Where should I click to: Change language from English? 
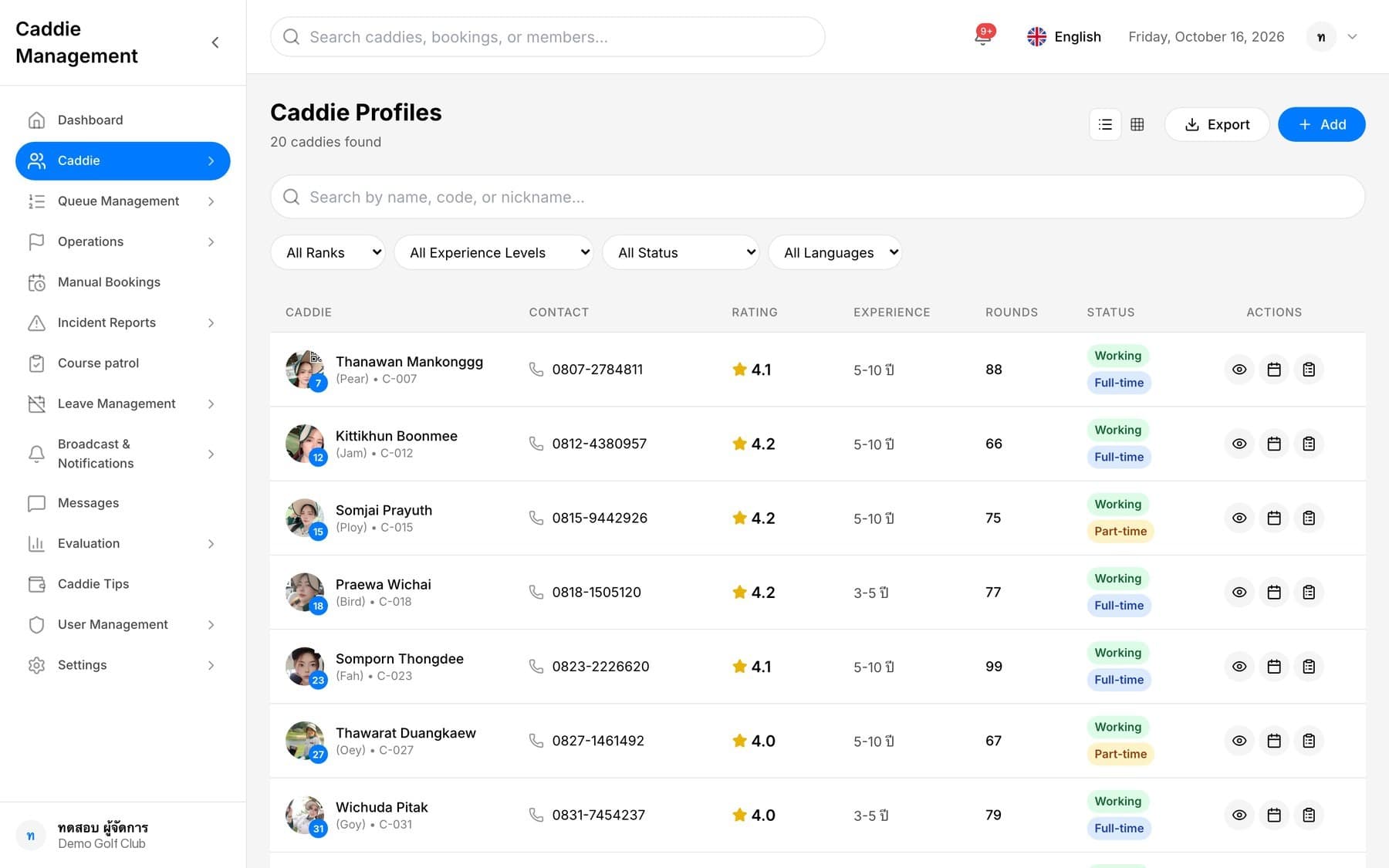click(x=1063, y=36)
